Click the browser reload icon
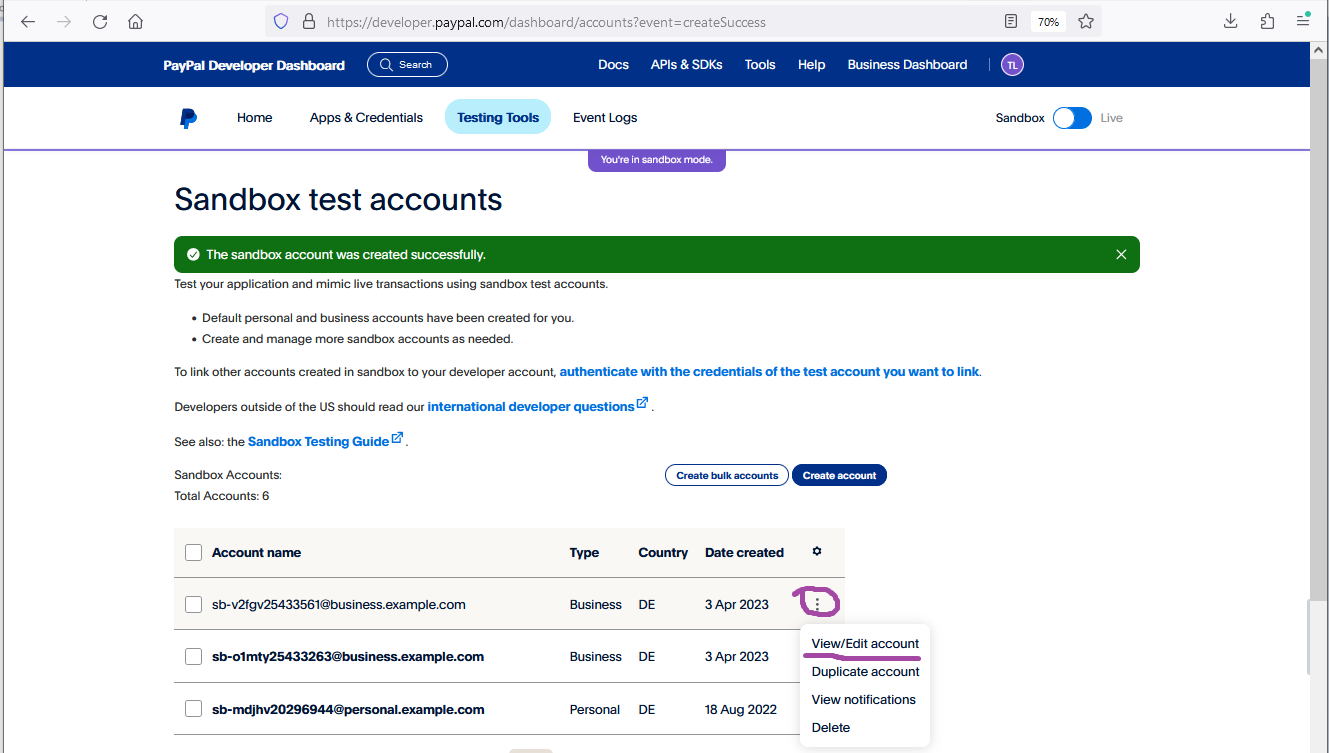 (100, 22)
